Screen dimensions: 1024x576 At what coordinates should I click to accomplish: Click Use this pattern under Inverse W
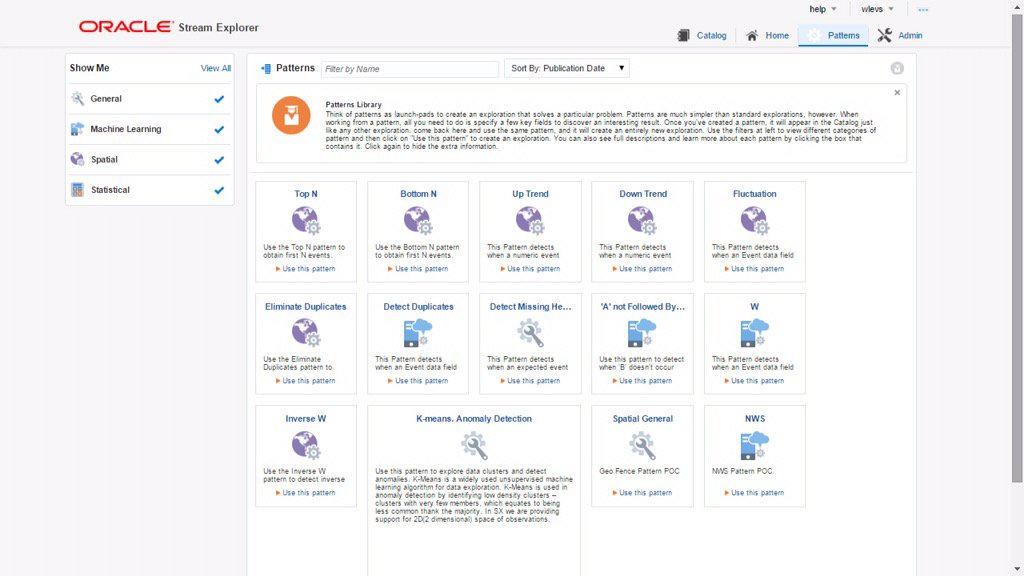click(x=306, y=493)
